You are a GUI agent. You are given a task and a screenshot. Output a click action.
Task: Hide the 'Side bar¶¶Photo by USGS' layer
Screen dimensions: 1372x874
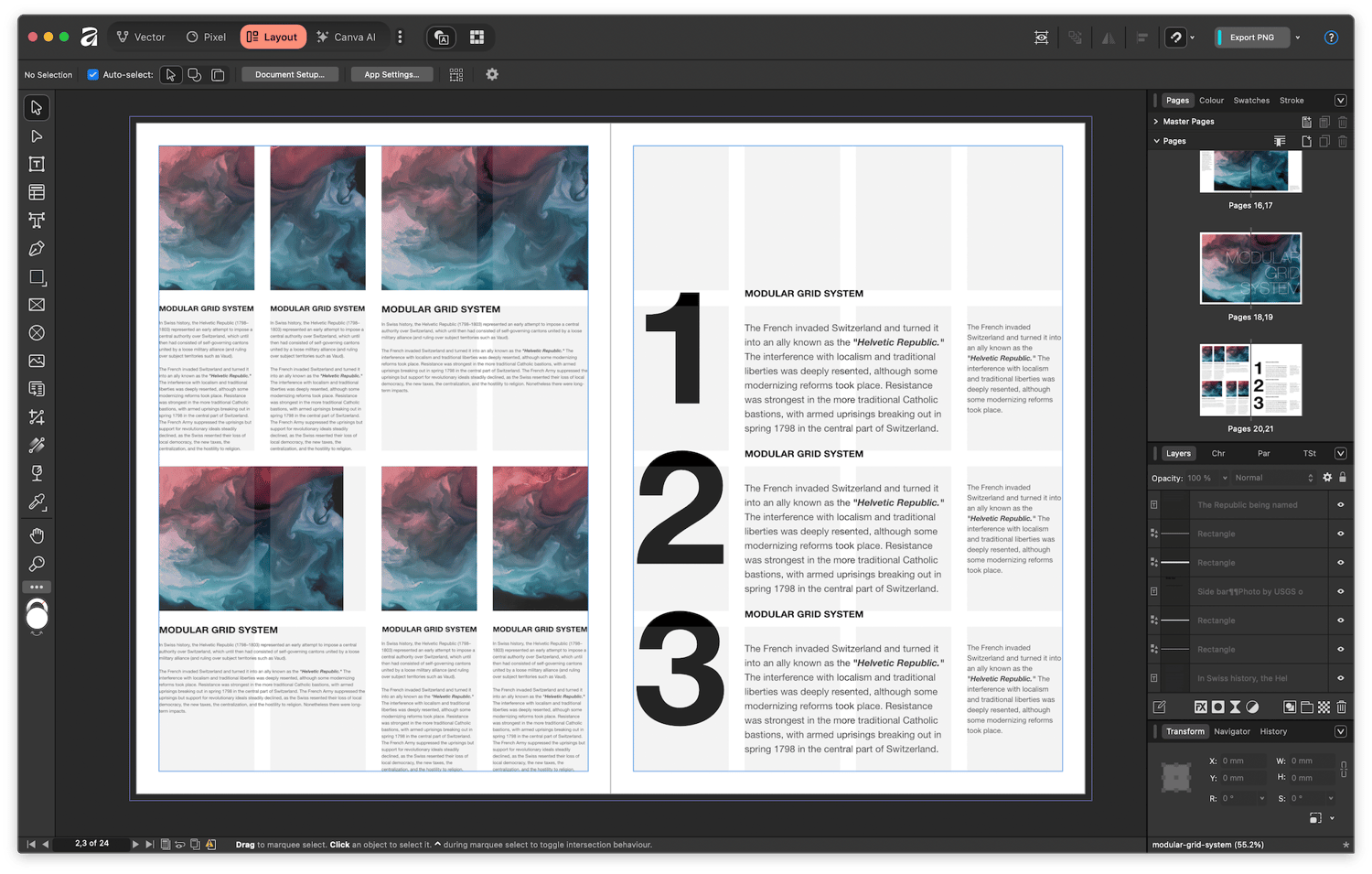tap(1341, 592)
